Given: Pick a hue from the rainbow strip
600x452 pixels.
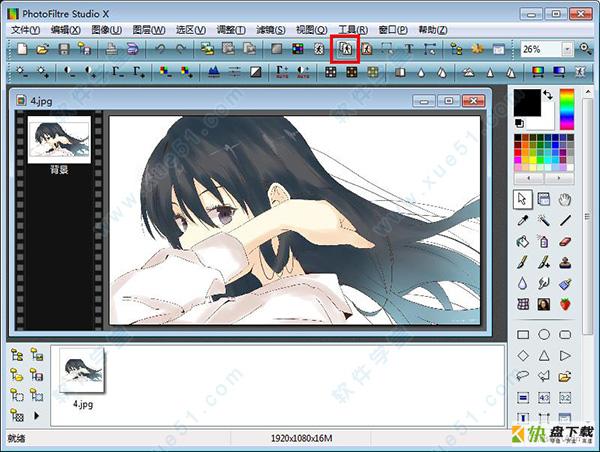Looking at the screenshot, I should tap(567, 109).
